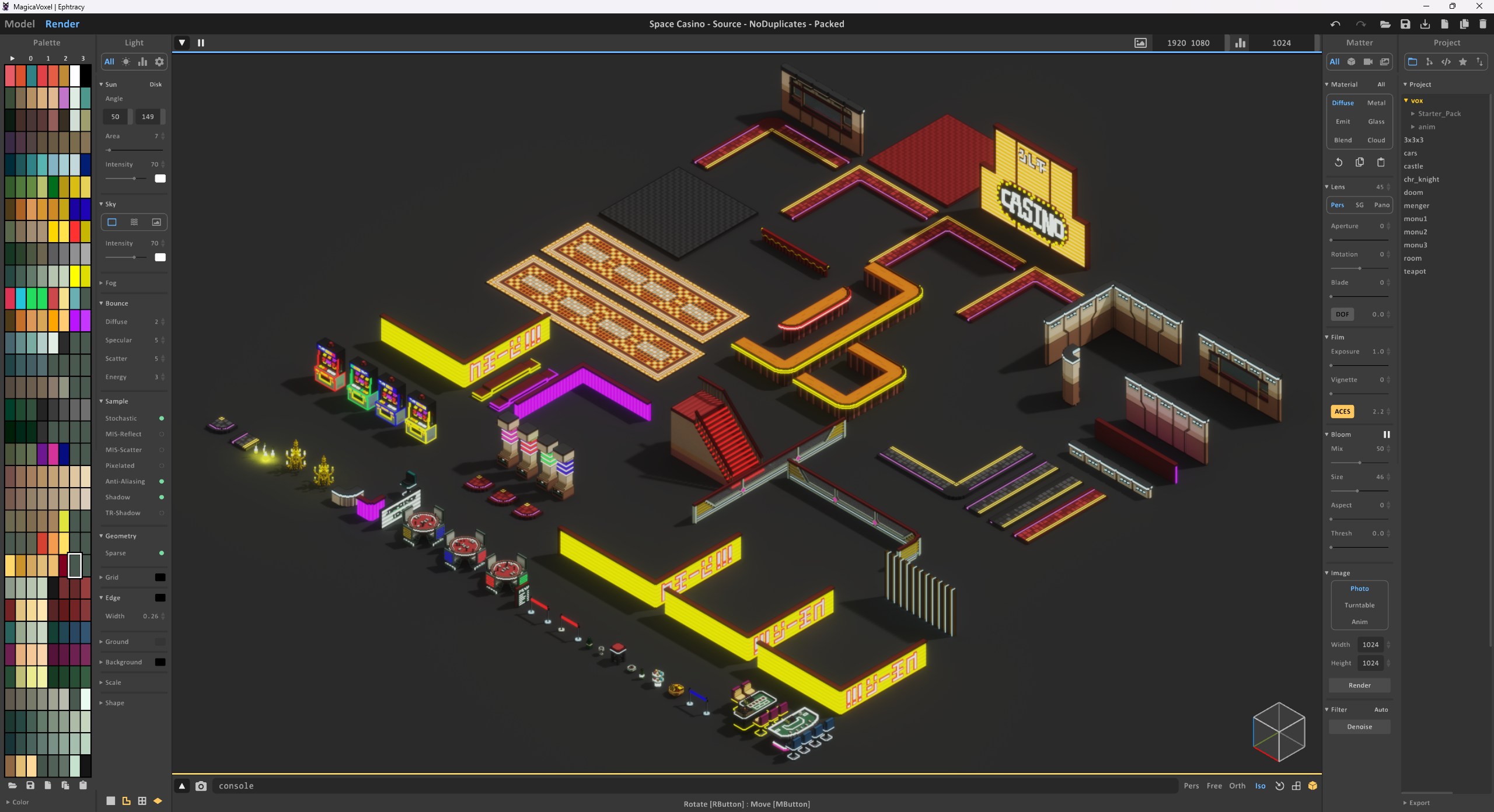Collapse the Bounce section
This screenshot has width=1494, height=812.
(x=116, y=303)
